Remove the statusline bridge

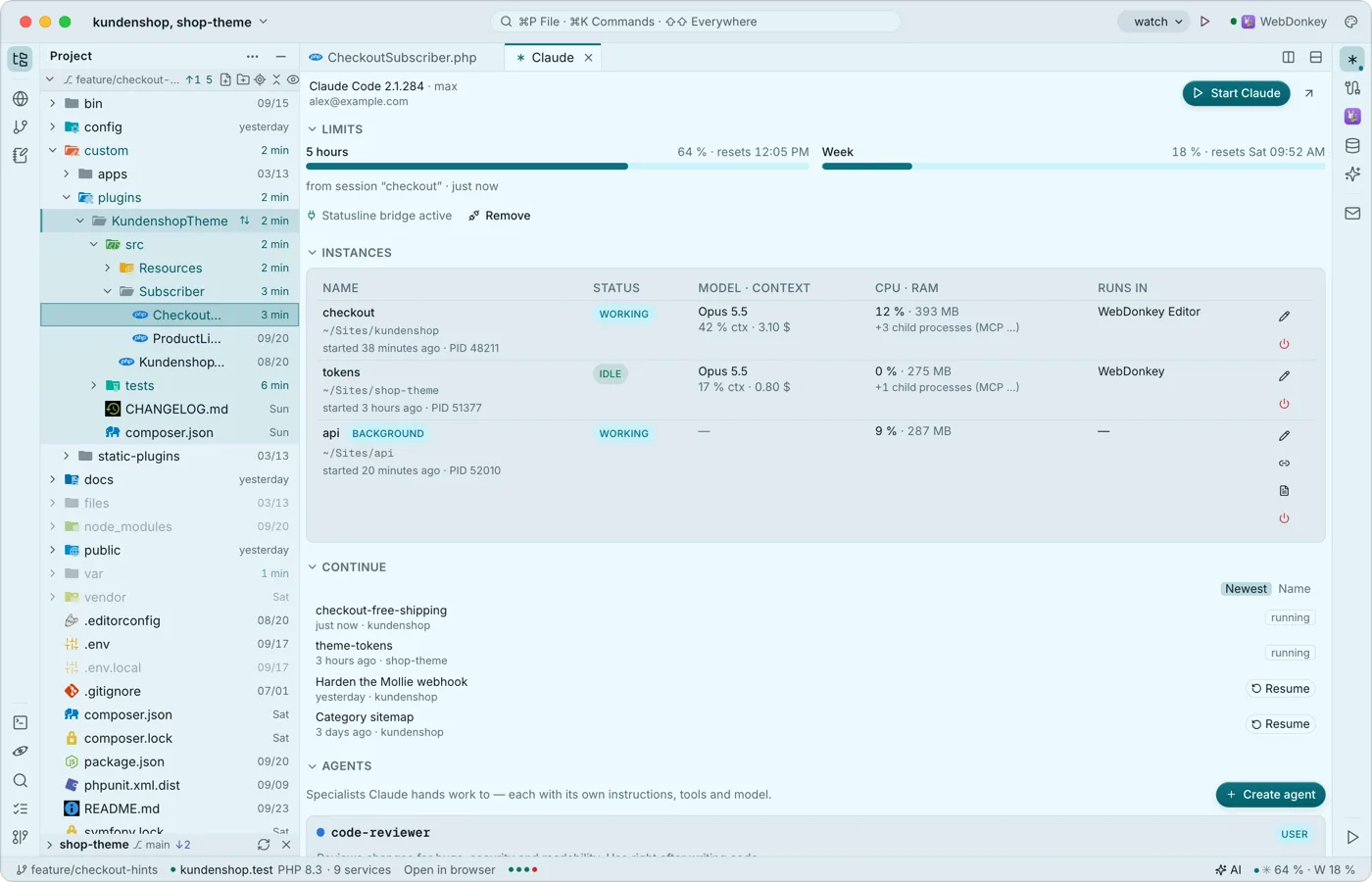pos(500,216)
